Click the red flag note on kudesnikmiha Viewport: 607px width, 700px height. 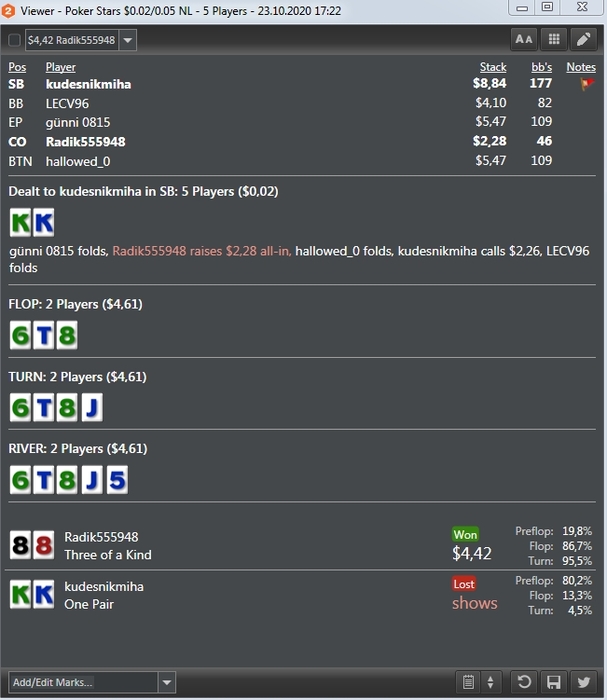click(x=587, y=83)
